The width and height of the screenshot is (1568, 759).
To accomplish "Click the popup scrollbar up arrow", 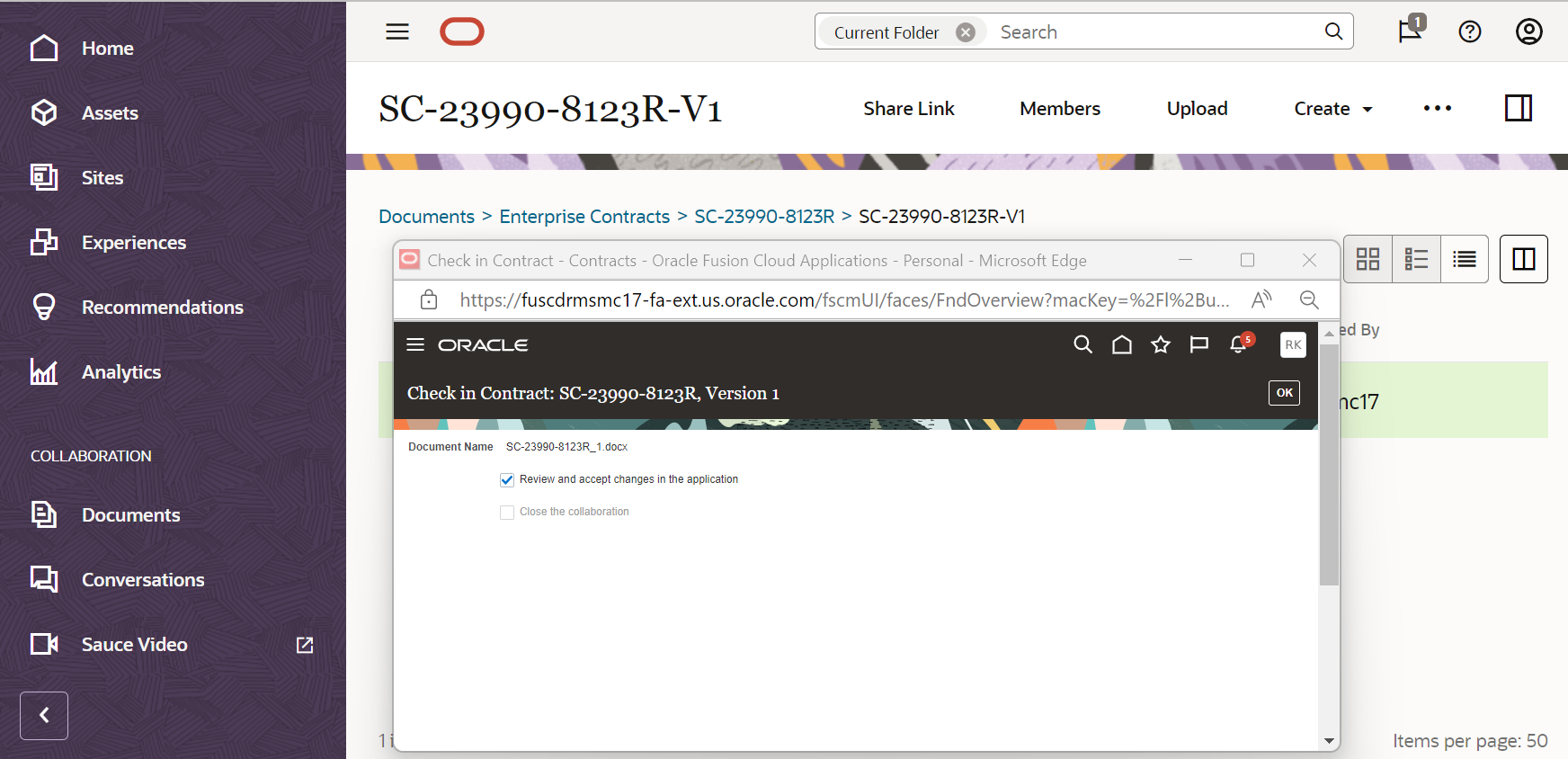I will coord(1329,333).
